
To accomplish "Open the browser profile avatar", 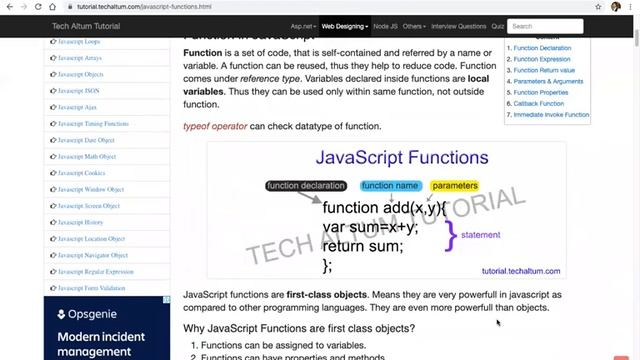I will (616, 7).
